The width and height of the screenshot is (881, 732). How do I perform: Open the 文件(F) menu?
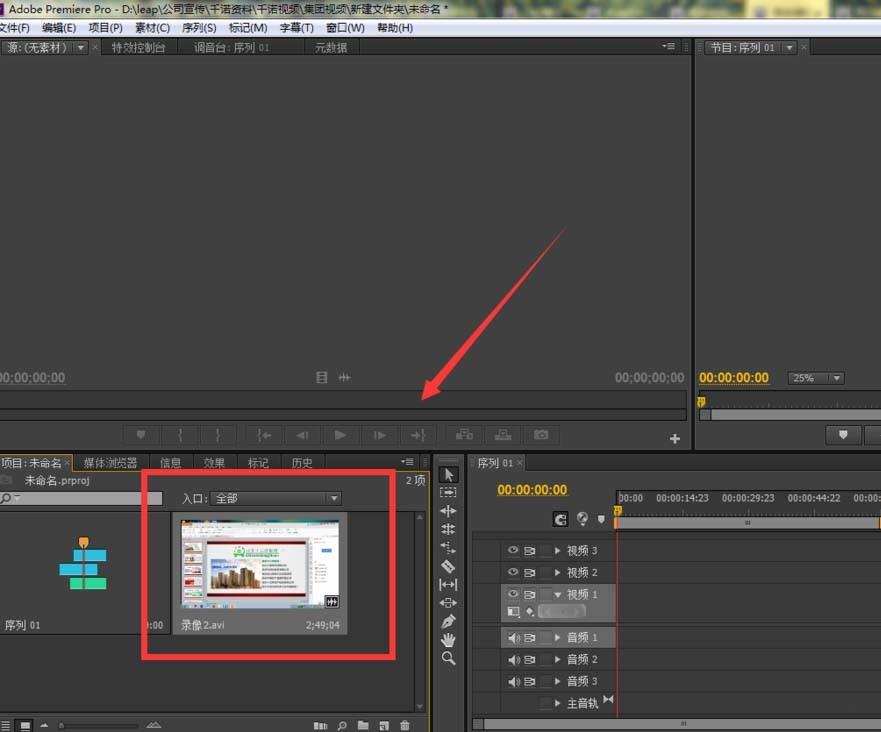(16, 27)
